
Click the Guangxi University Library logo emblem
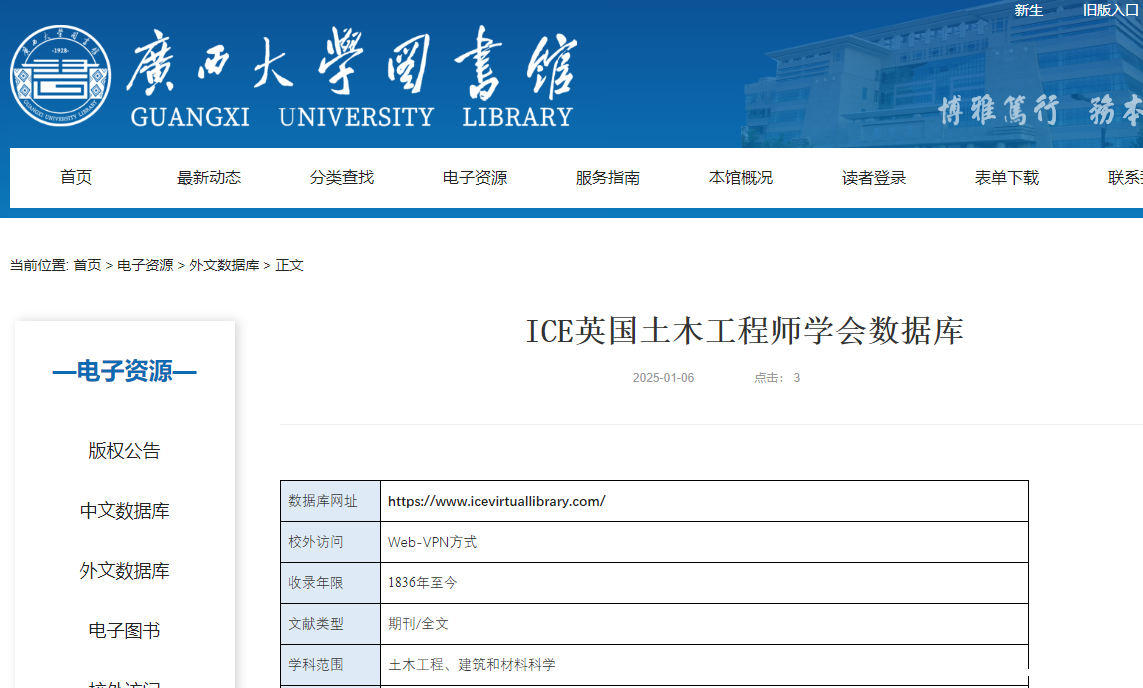click(x=61, y=77)
